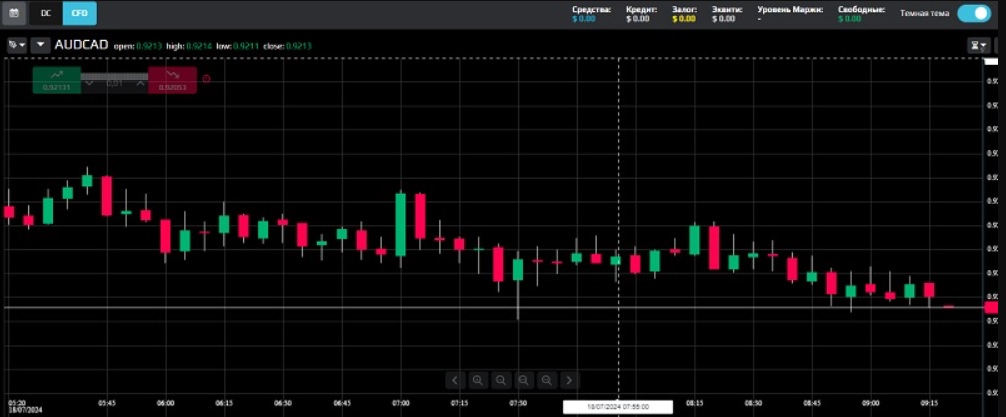
Task: Click the crosshair time label 18/07/2024 07:55:00
Action: (618, 407)
